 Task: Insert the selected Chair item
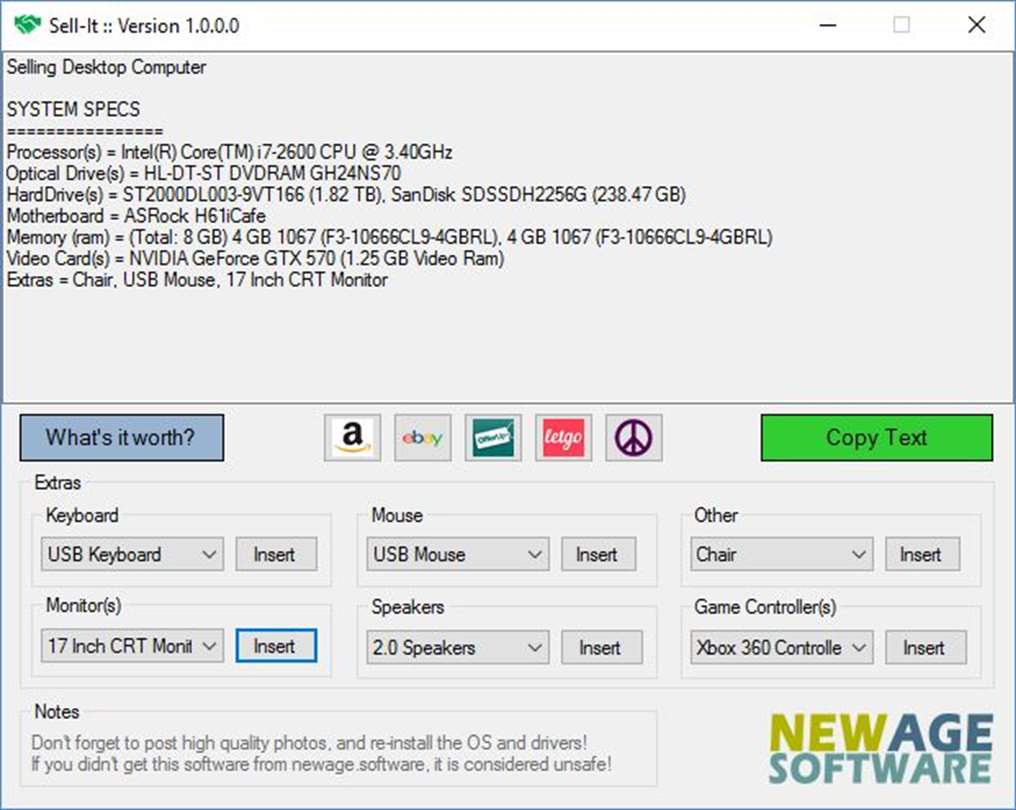coord(923,554)
